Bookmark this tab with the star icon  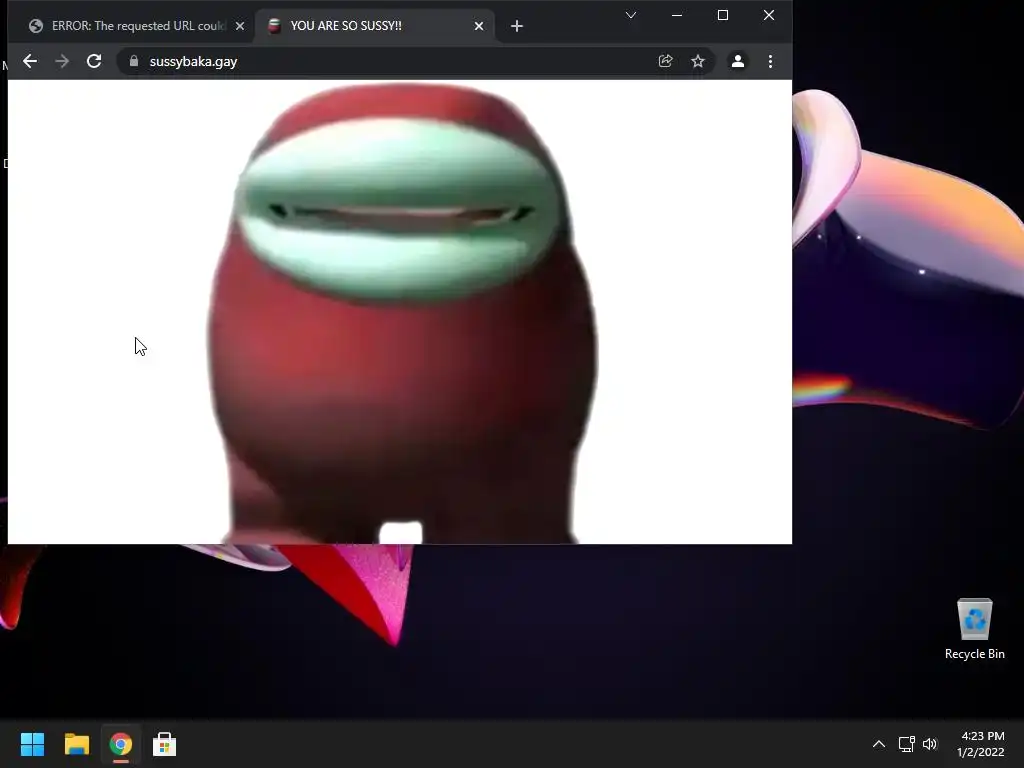[x=697, y=61]
